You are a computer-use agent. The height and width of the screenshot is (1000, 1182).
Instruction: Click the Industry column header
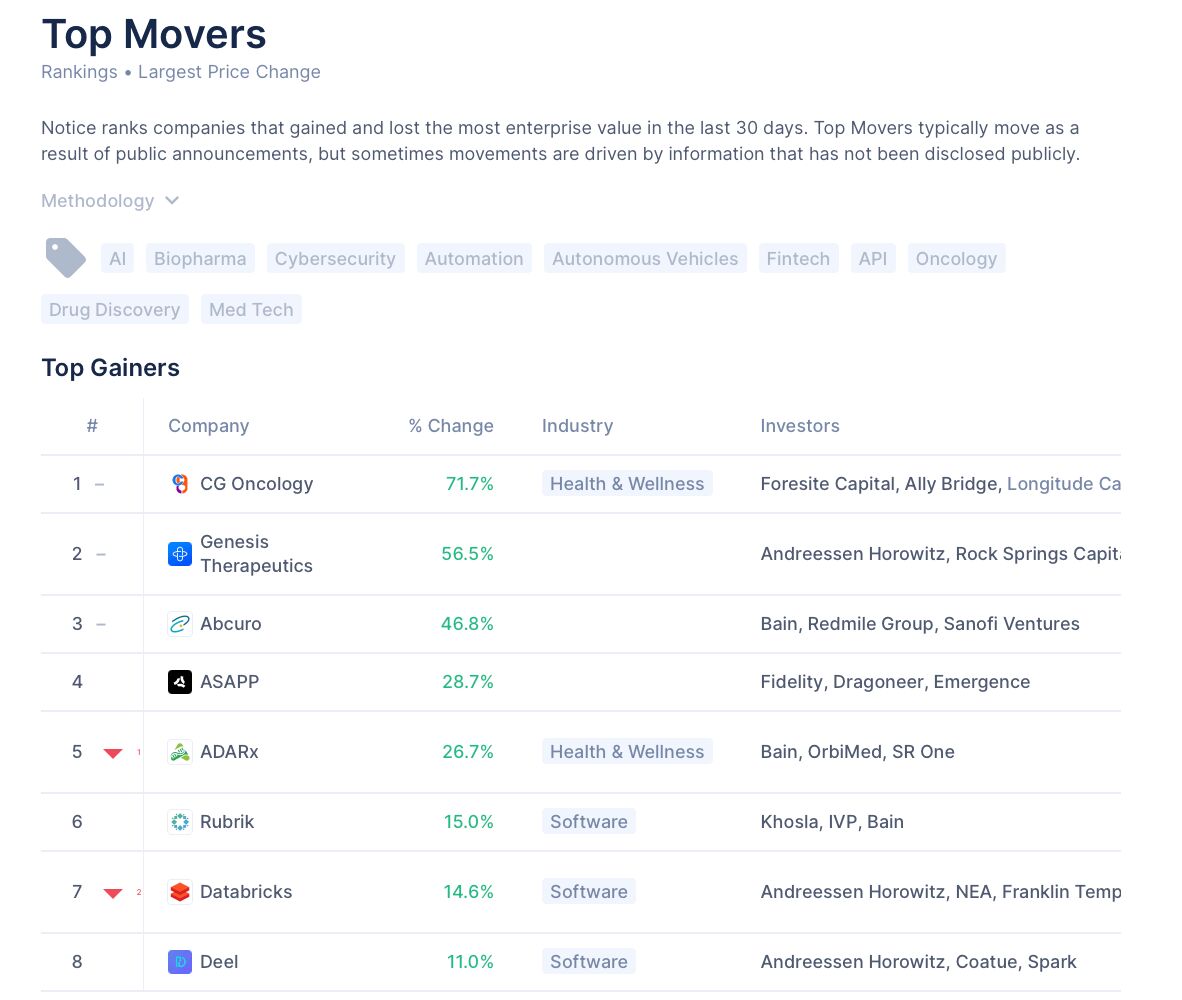point(577,426)
